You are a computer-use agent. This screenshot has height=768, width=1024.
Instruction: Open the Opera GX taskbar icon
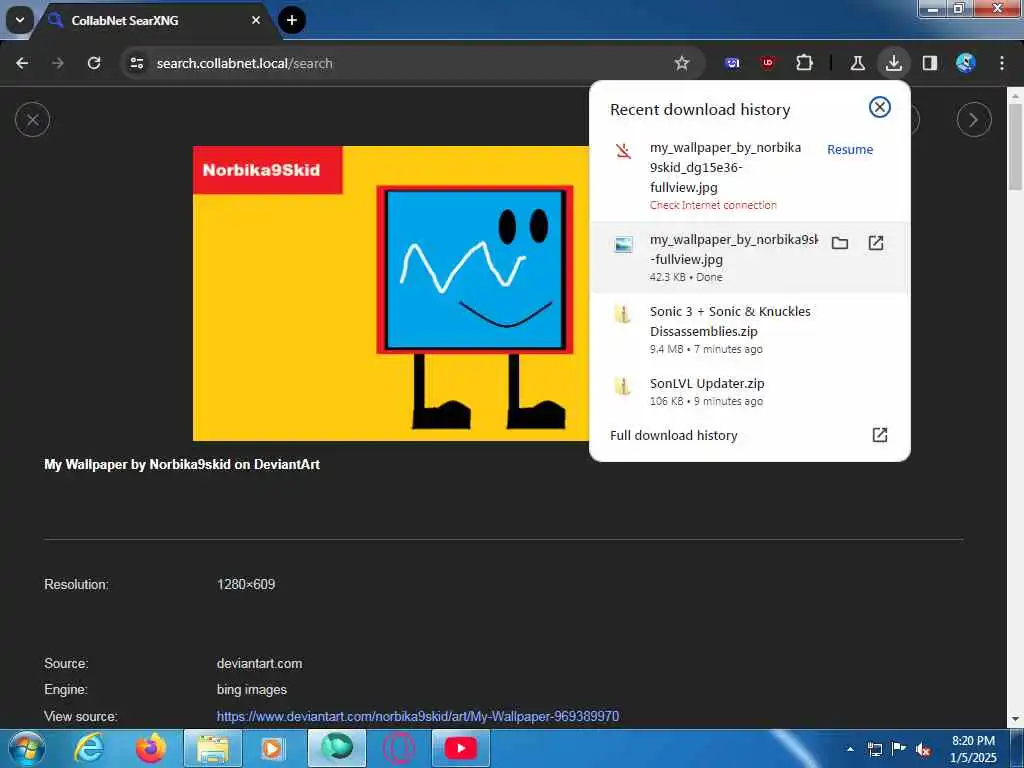(x=398, y=748)
